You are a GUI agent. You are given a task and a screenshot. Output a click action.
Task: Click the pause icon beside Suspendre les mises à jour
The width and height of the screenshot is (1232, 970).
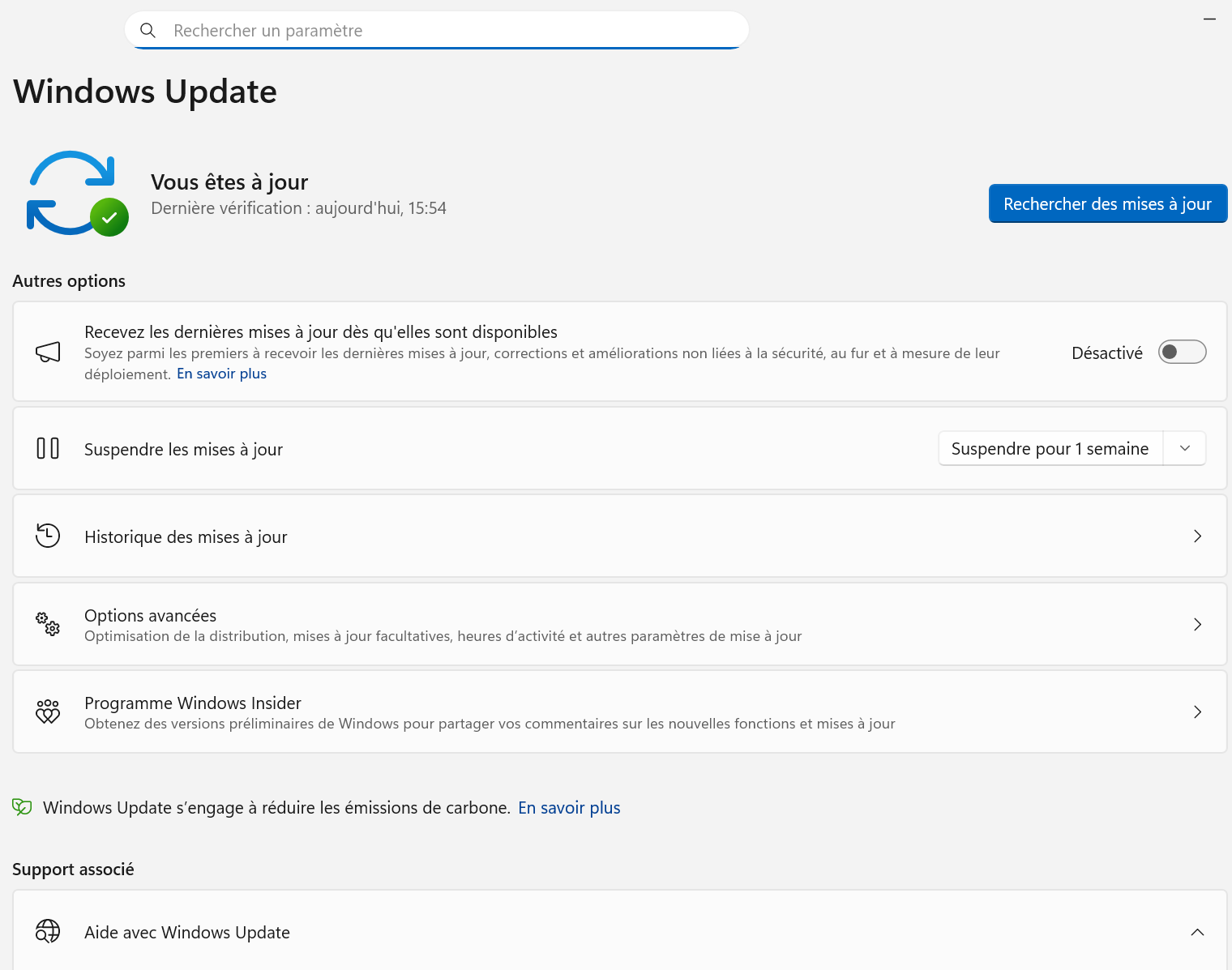coord(48,448)
